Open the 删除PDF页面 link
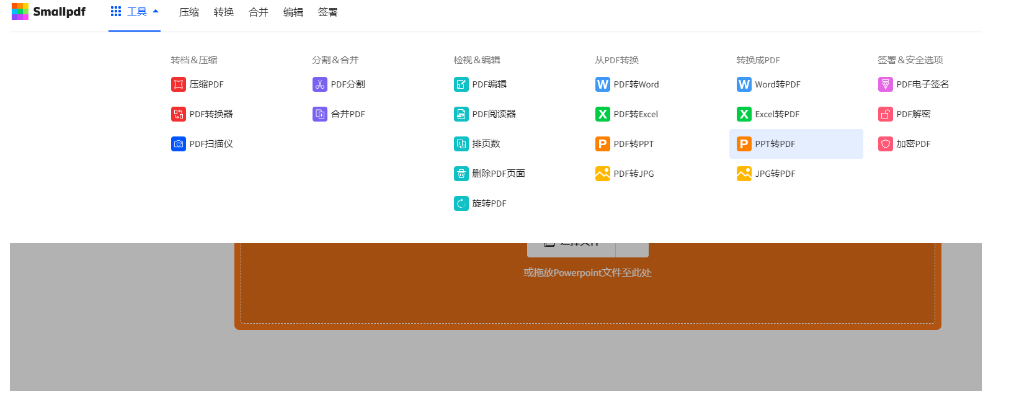 [x=499, y=174]
